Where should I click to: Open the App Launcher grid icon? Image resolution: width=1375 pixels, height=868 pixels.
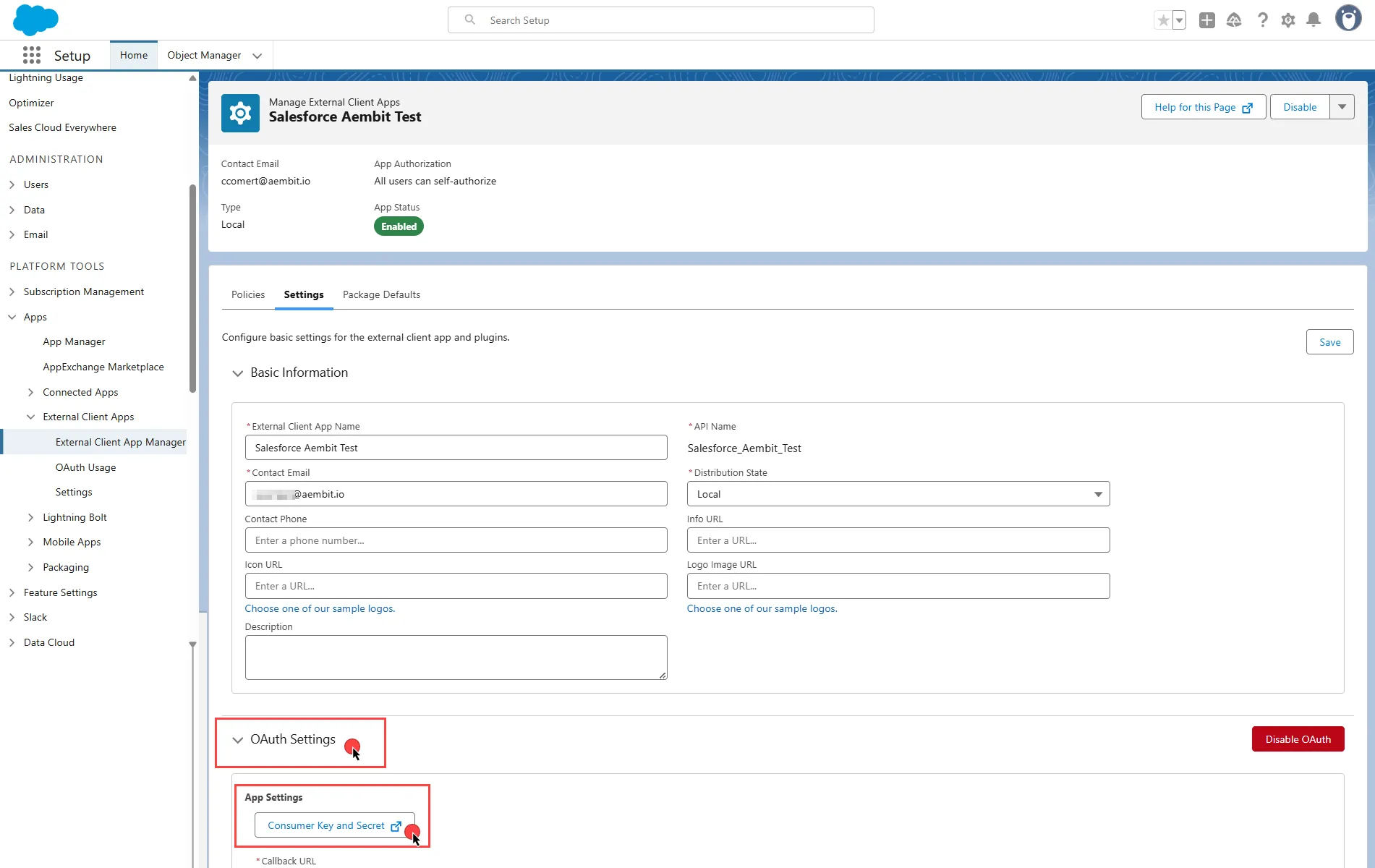pyautogui.click(x=31, y=56)
